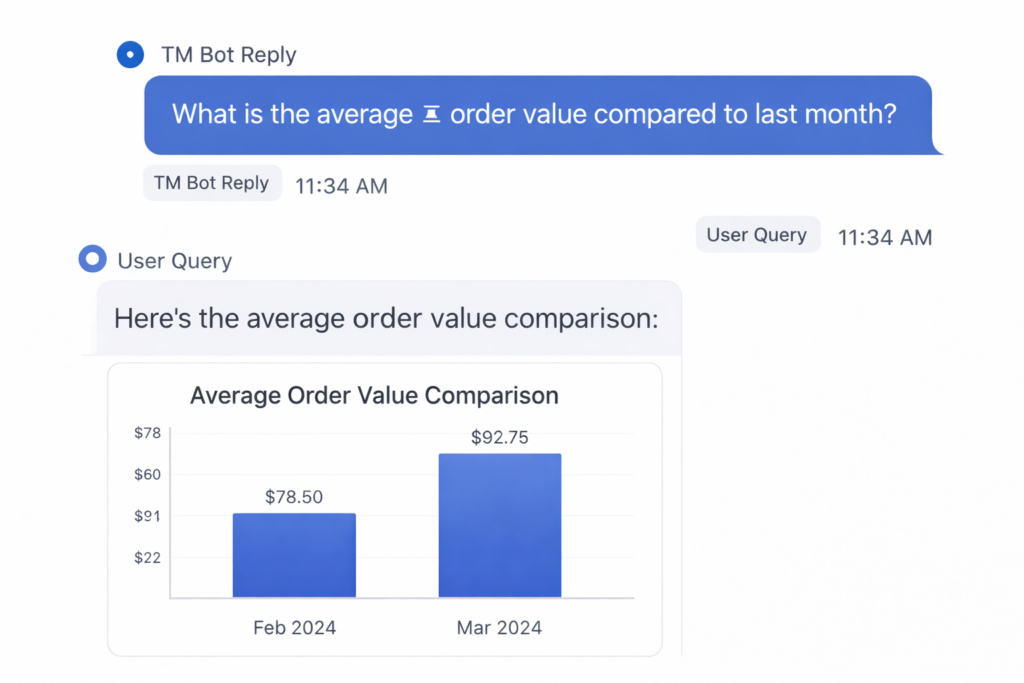Image resolution: width=1024 pixels, height=683 pixels.
Task: Expand the User Query pill near the timestamp
Action: coord(757,234)
